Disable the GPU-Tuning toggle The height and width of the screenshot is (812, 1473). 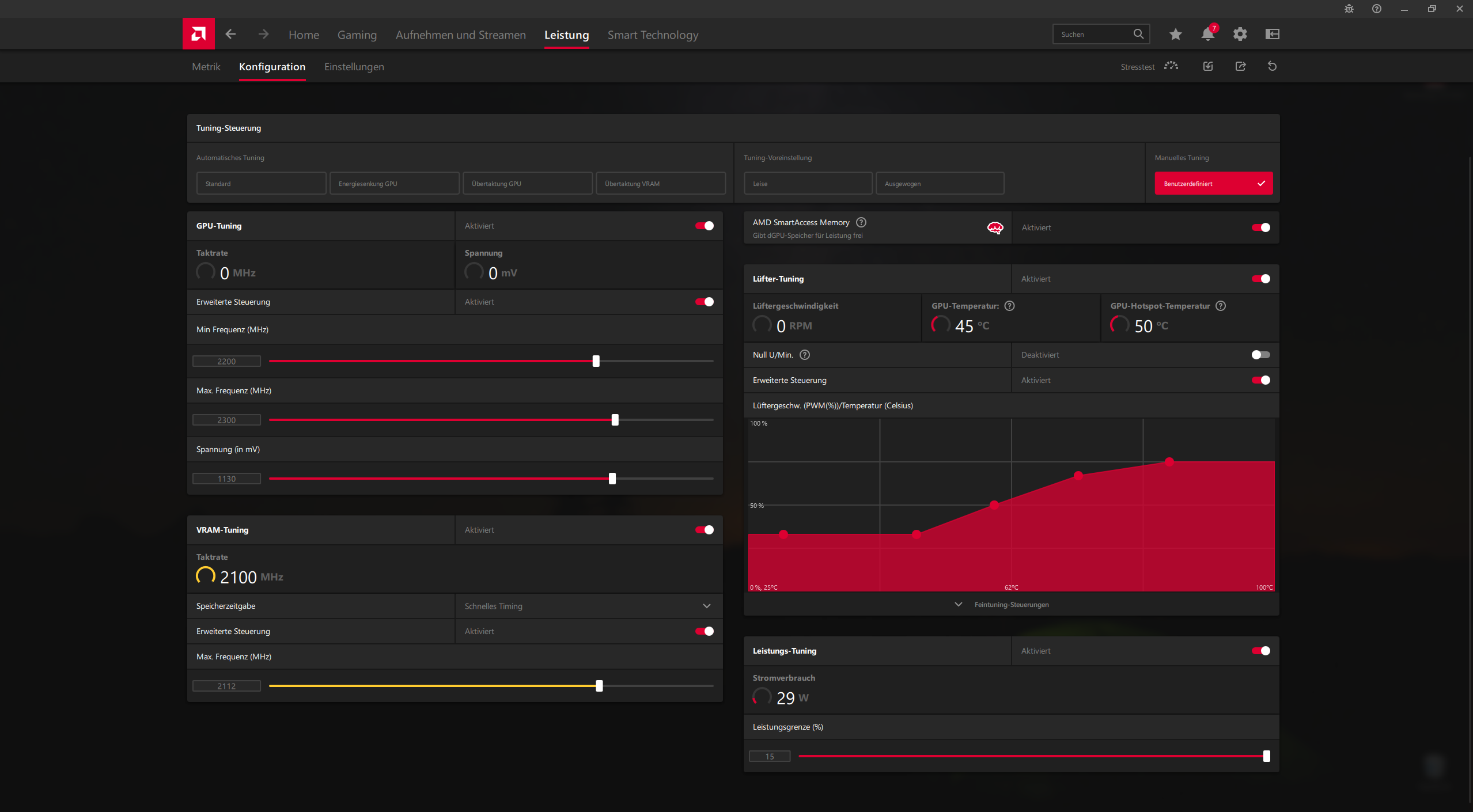pos(704,226)
